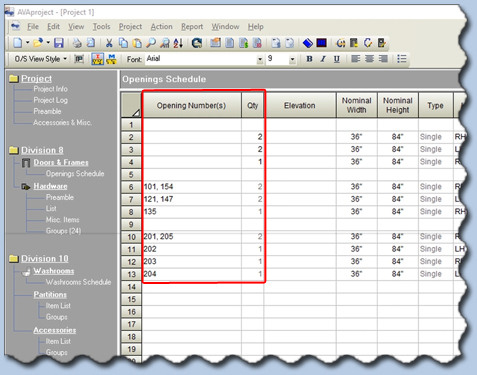Open the Action menu

(162, 27)
